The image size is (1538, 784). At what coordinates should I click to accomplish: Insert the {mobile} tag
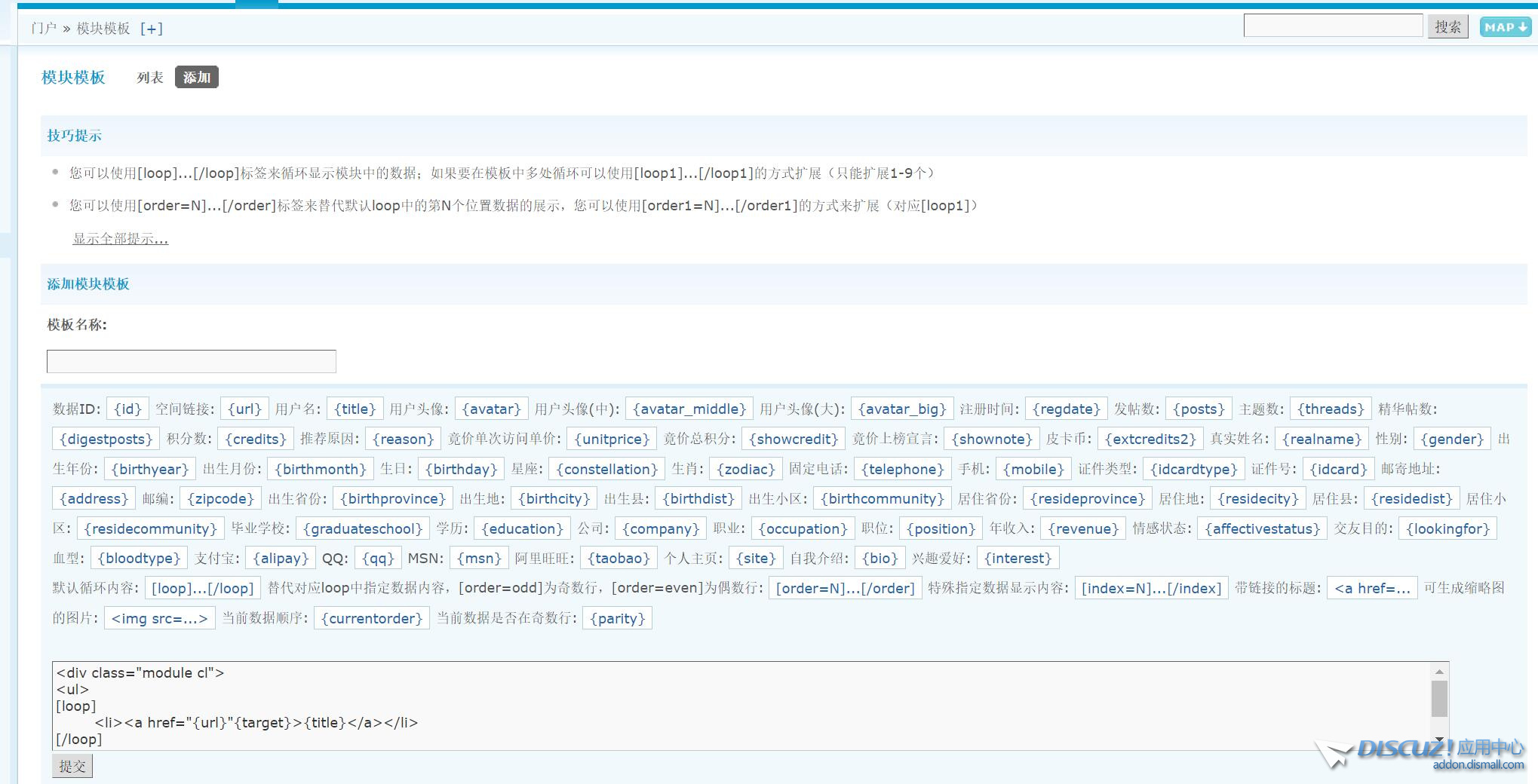(1033, 470)
